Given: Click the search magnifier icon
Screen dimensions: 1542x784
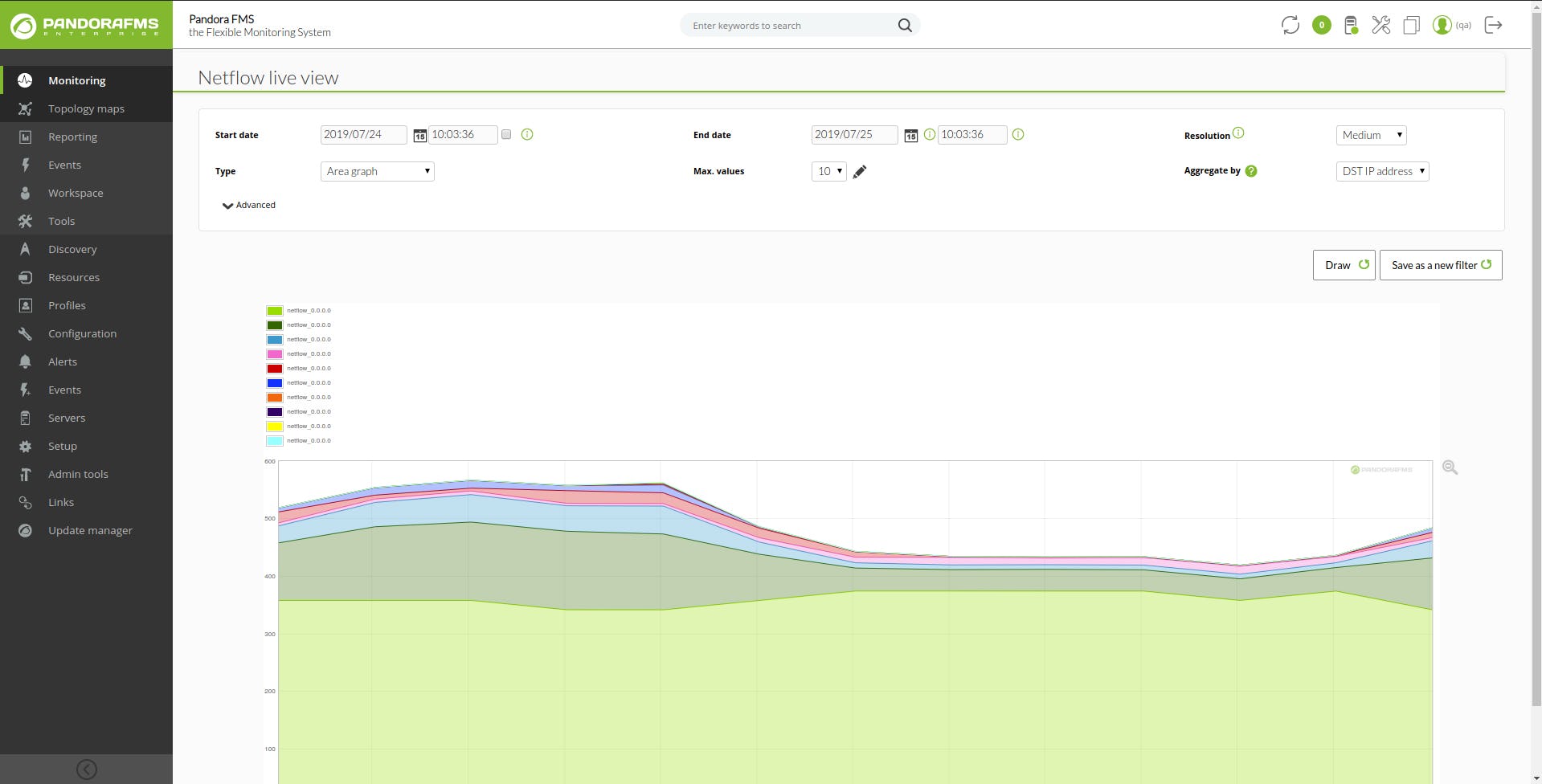Looking at the screenshot, I should [905, 26].
